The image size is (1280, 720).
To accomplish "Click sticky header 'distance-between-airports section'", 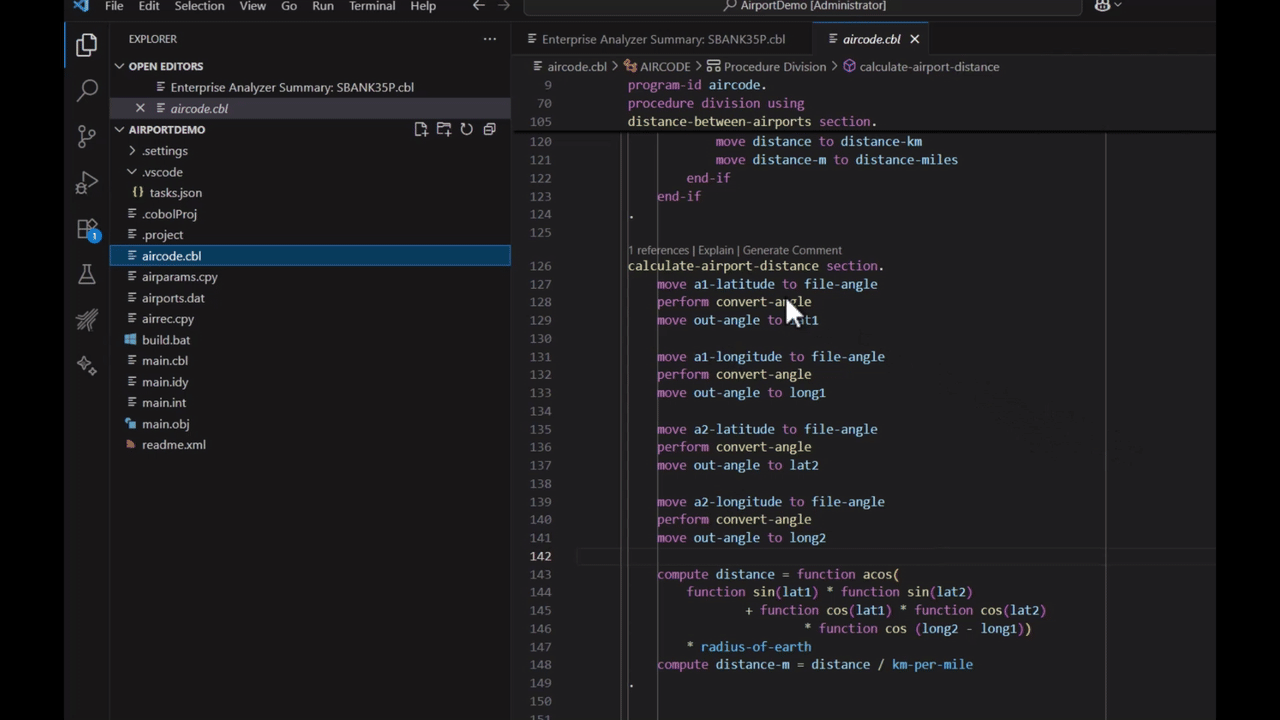I will (752, 122).
